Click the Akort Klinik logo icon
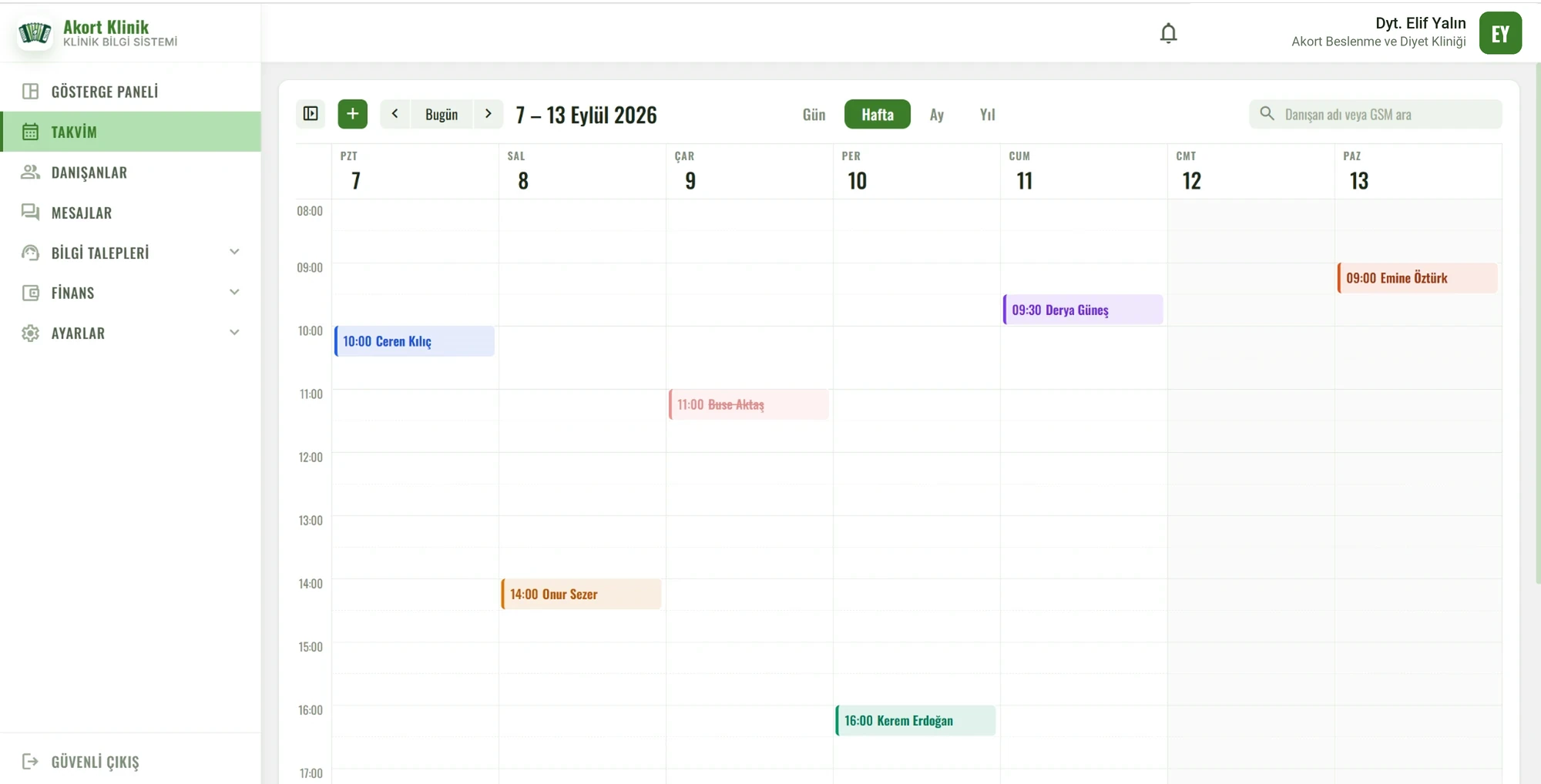This screenshot has width=1541, height=784. pyautogui.click(x=35, y=33)
